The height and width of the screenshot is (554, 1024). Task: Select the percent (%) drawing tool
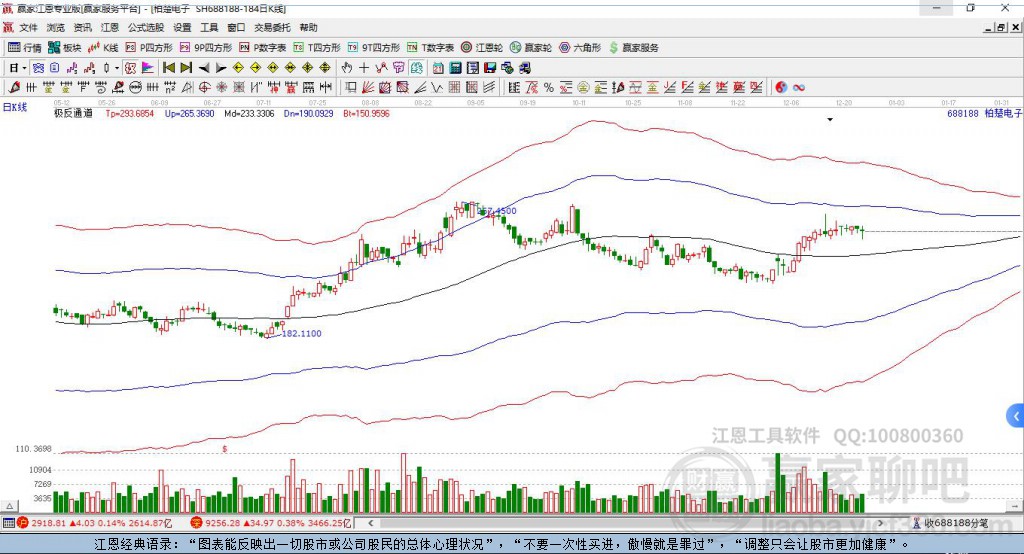[x=549, y=88]
